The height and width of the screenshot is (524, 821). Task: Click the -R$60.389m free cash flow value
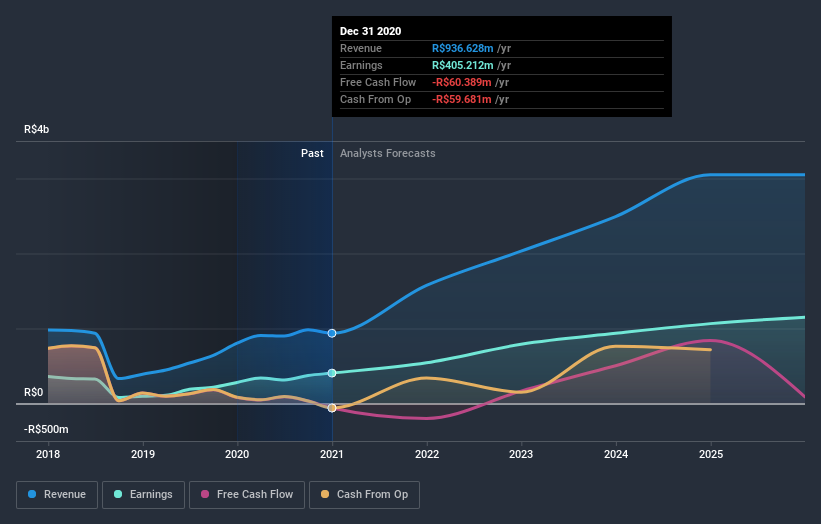[461, 83]
